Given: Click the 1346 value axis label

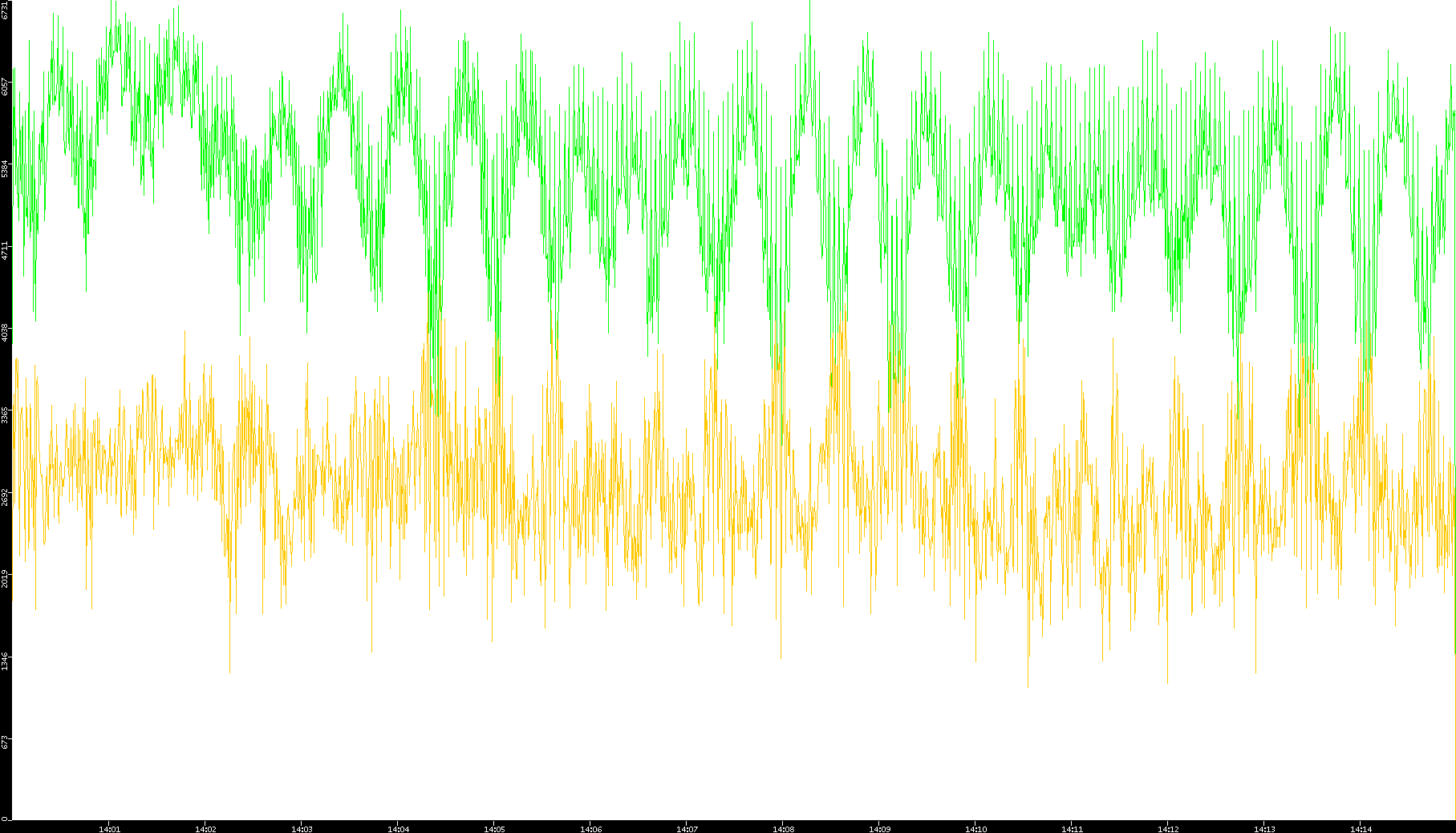Looking at the screenshot, I should [x=6, y=661].
